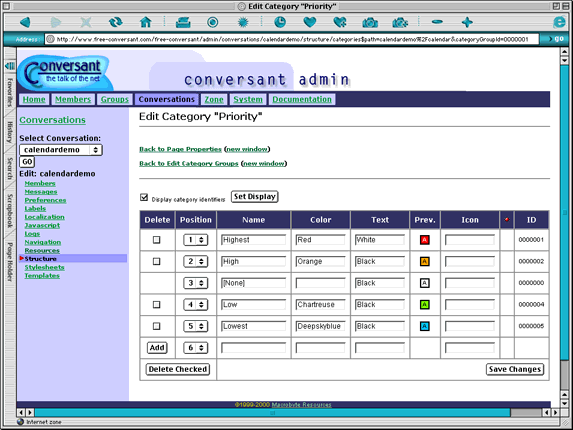
Task: Open the Scrapbook side tab
Action: (x=10, y=211)
